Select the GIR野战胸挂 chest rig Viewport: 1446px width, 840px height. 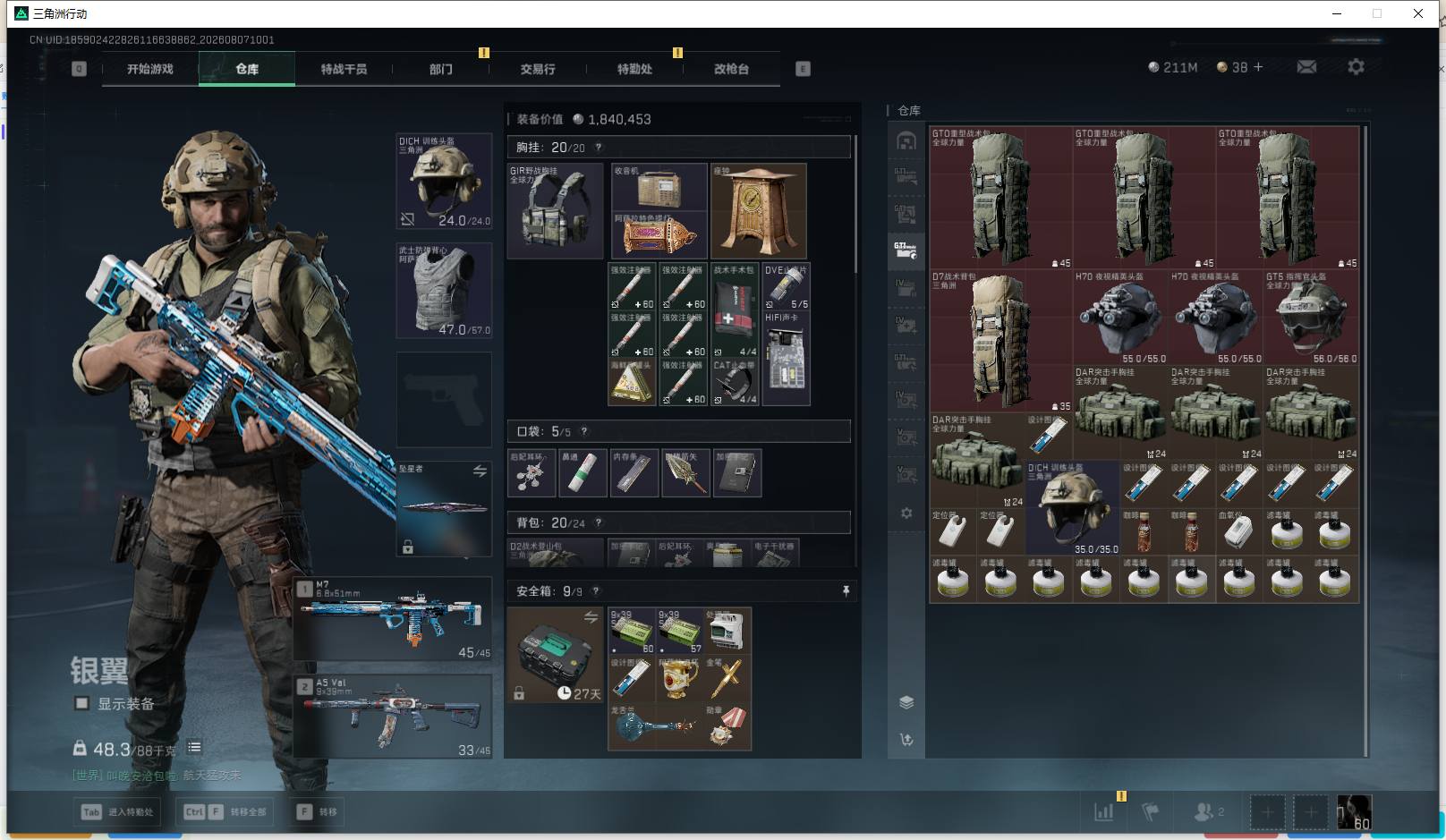(556, 211)
